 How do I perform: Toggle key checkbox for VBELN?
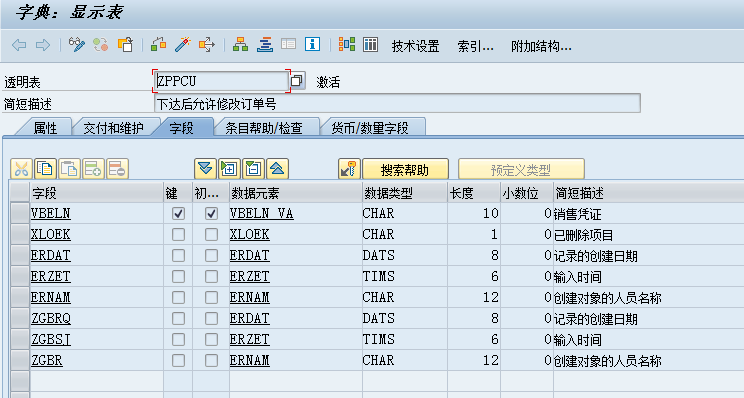[178, 213]
